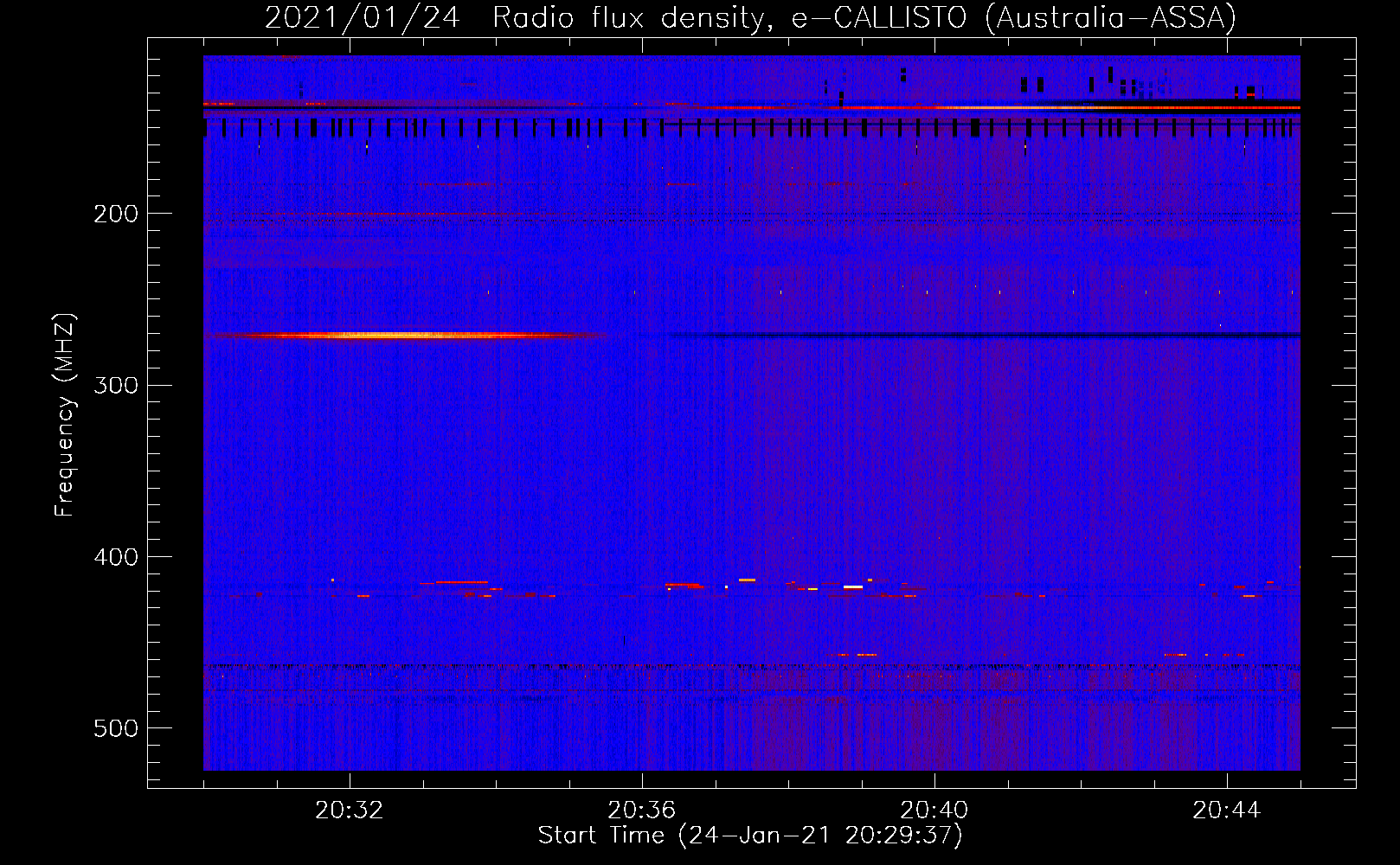1400x865 pixels.
Task: Click the 20:36 time axis label
Action: pos(642,811)
